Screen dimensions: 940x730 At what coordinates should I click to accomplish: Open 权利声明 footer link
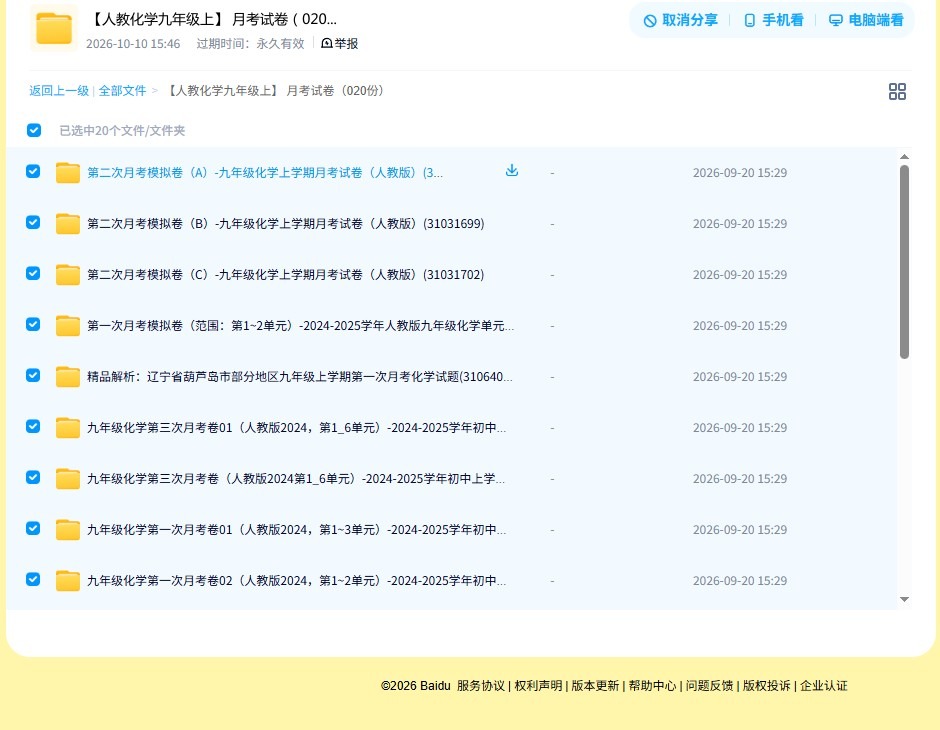(538, 686)
